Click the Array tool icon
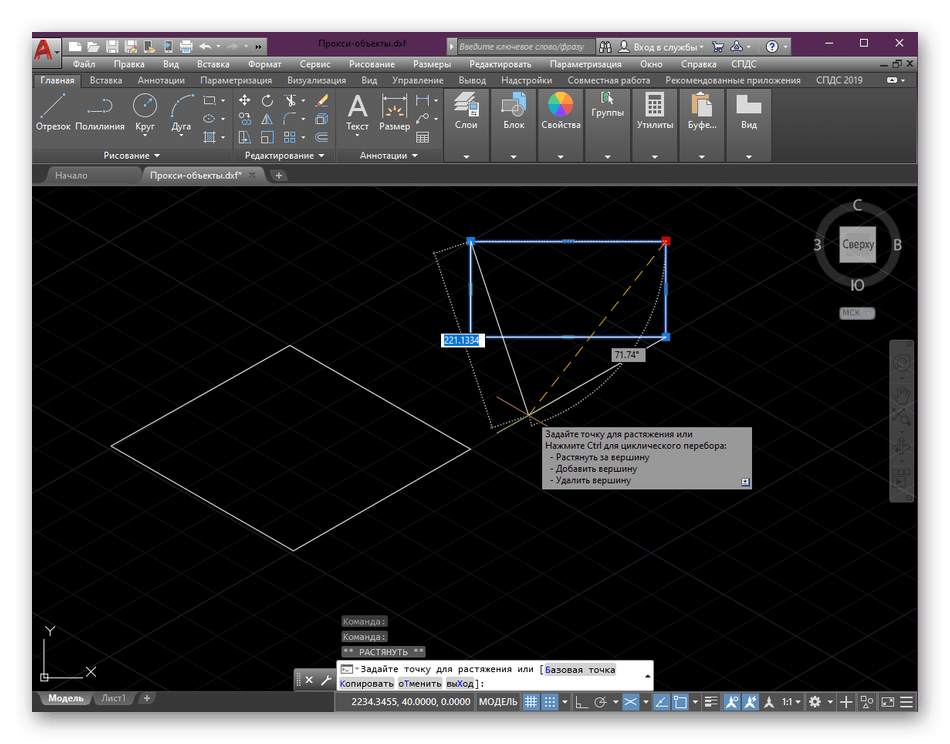 (290, 138)
